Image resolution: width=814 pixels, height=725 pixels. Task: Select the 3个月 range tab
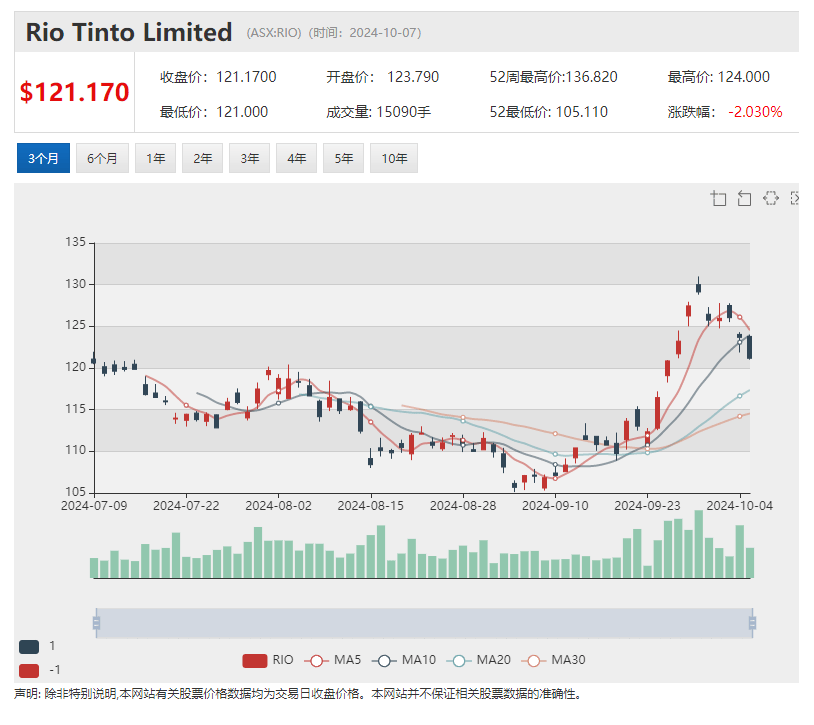coord(43,158)
